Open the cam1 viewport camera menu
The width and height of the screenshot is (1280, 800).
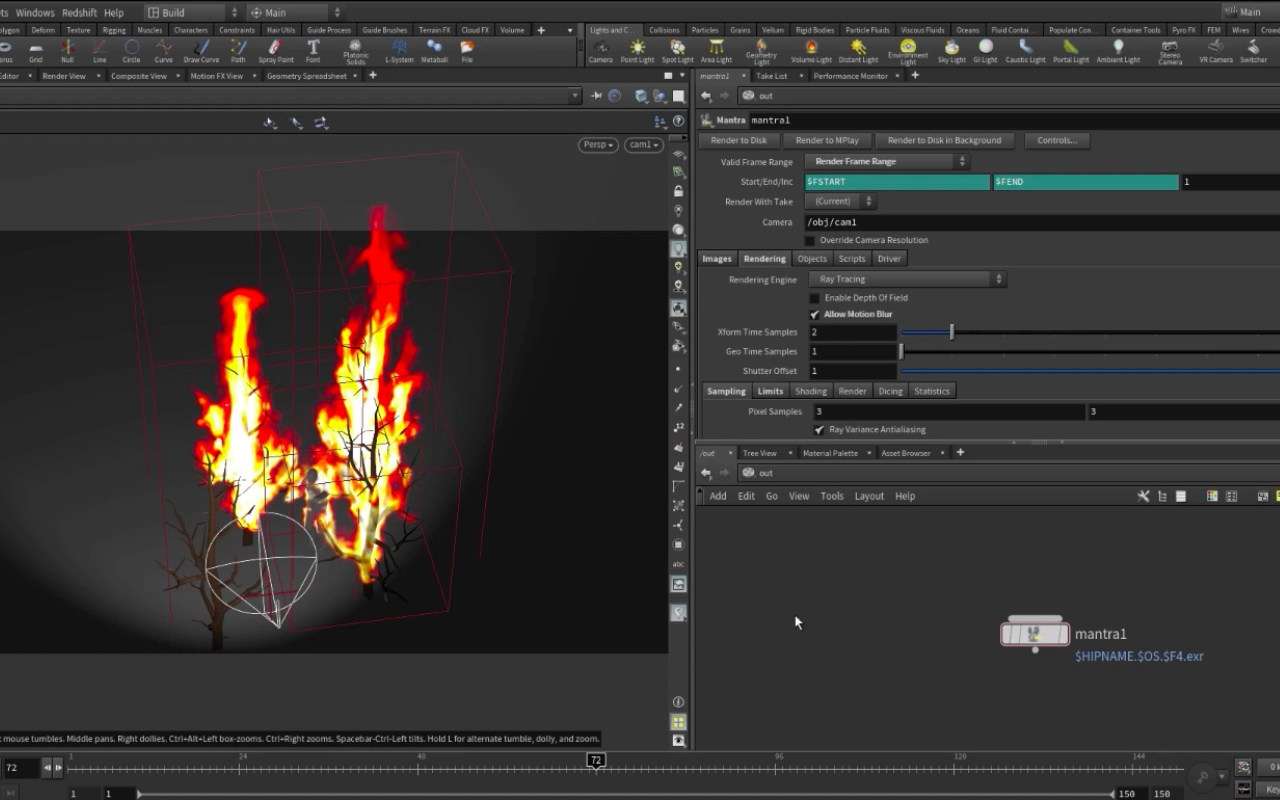[644, 145]
